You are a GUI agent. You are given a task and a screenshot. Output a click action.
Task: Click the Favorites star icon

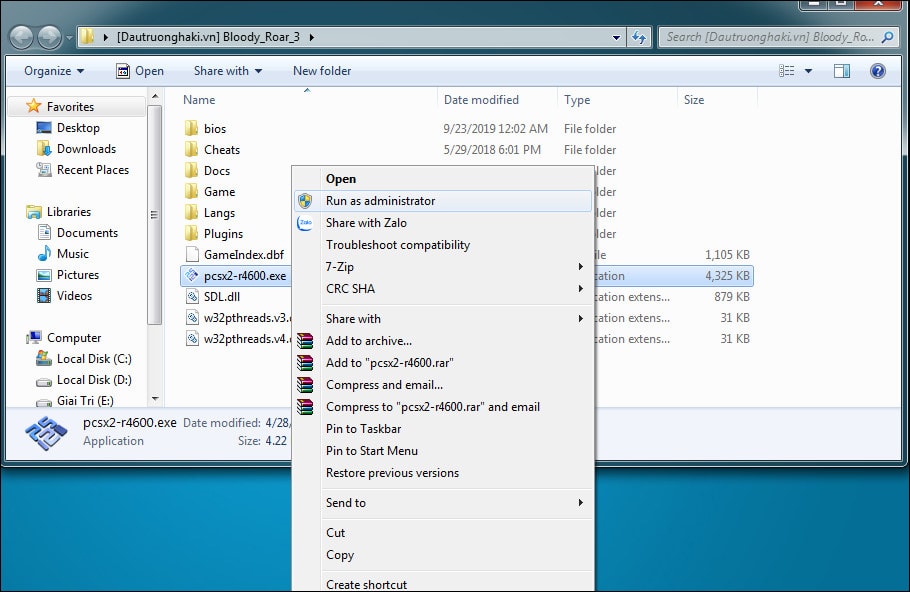tap(34, 106)
